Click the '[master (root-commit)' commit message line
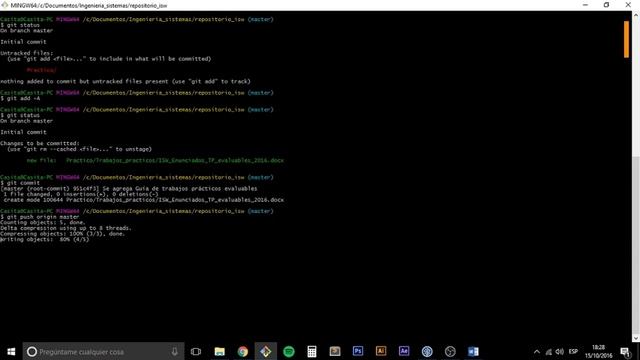This screenshot has width=640, height=360. [x=129, y=189]
